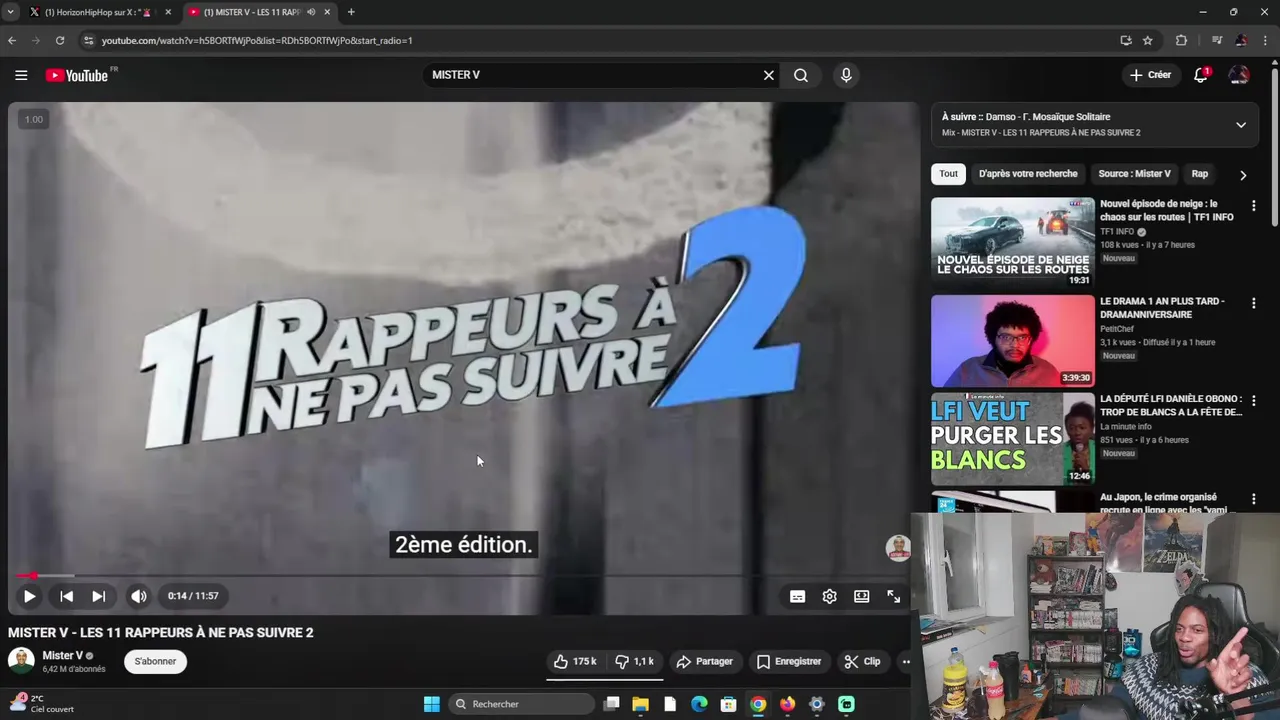Skip to the next video
The height and width of the screenshot is (720, 1280).
pyautogui.click(x=98, y=596)
